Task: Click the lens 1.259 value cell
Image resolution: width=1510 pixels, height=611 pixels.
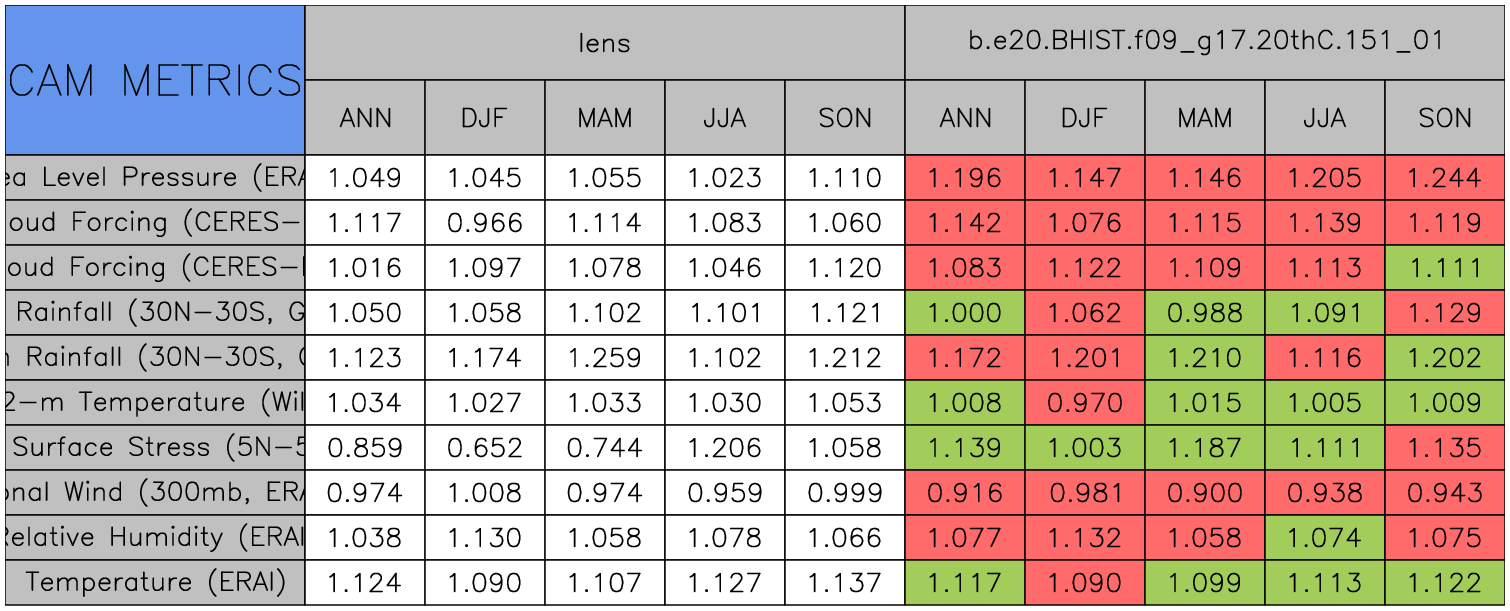Action: (x=604, y=358)
